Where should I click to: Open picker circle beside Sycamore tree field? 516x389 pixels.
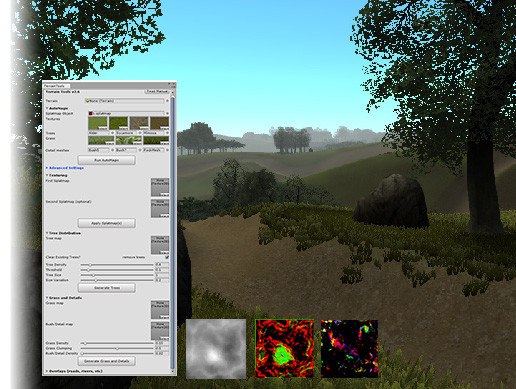140,133
